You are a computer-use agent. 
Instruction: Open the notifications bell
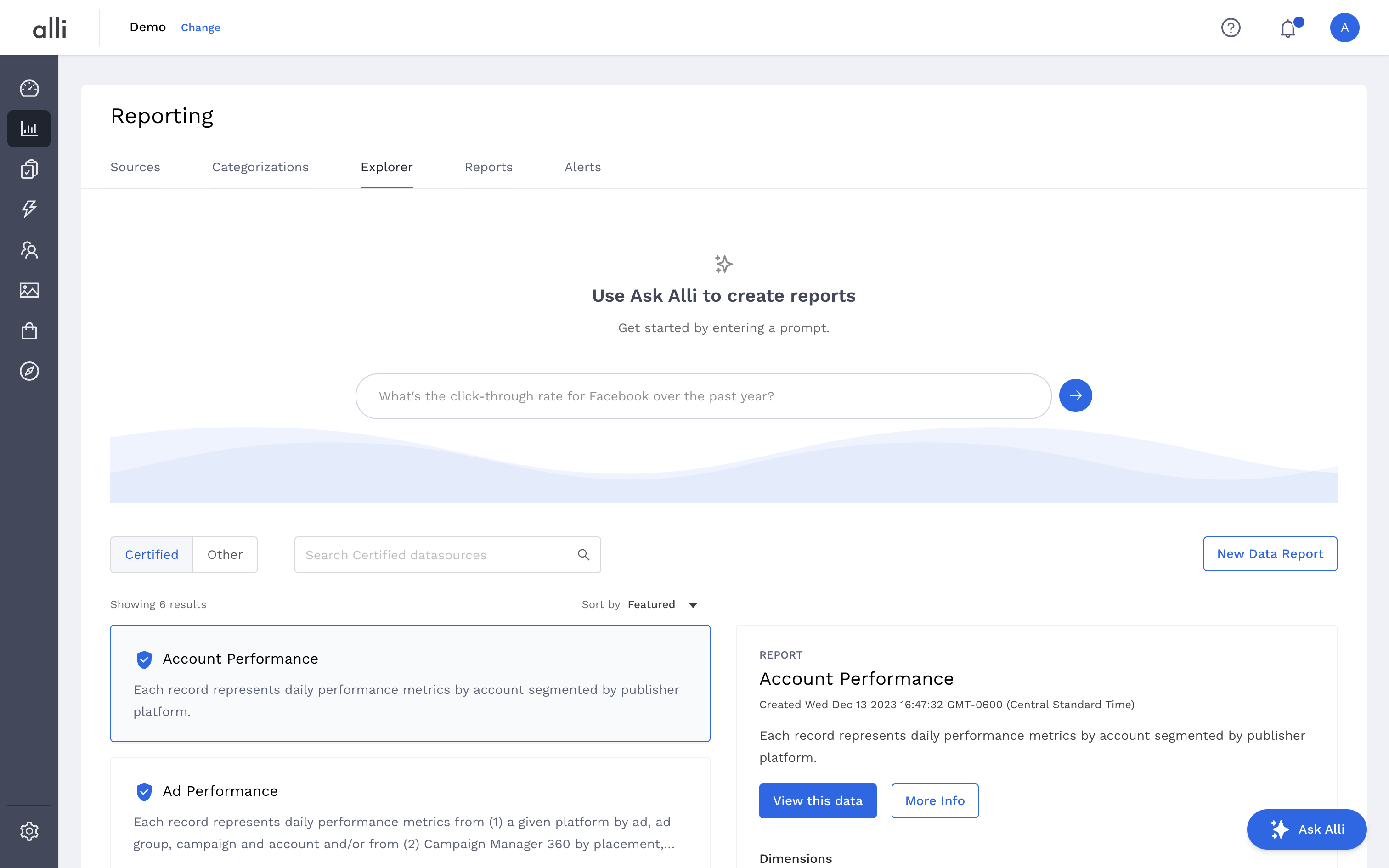(1288, 28)
